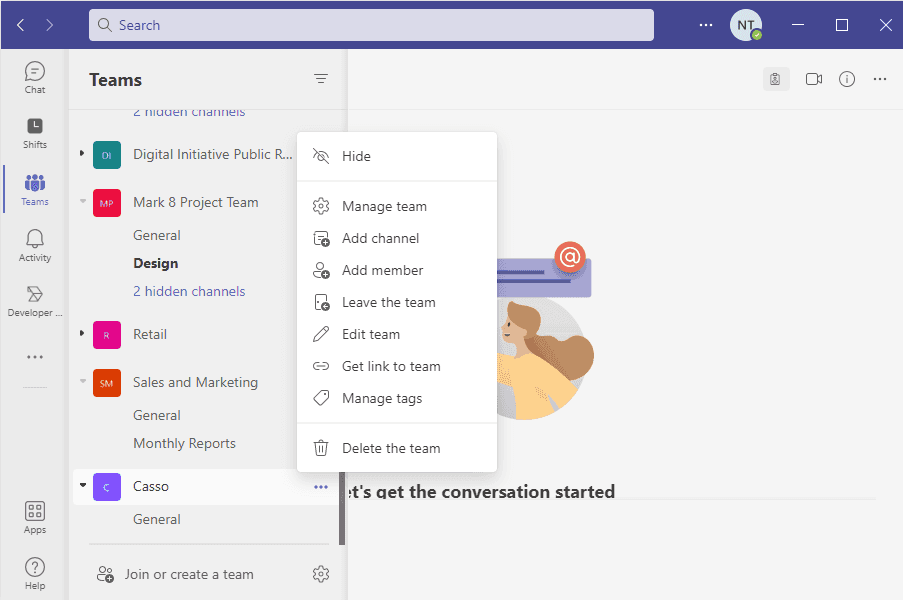Image resolution: width=903 pixels, height=600 pixels.
Task: Select the Digital Initiative team avatar
Action: pos(107,155)
